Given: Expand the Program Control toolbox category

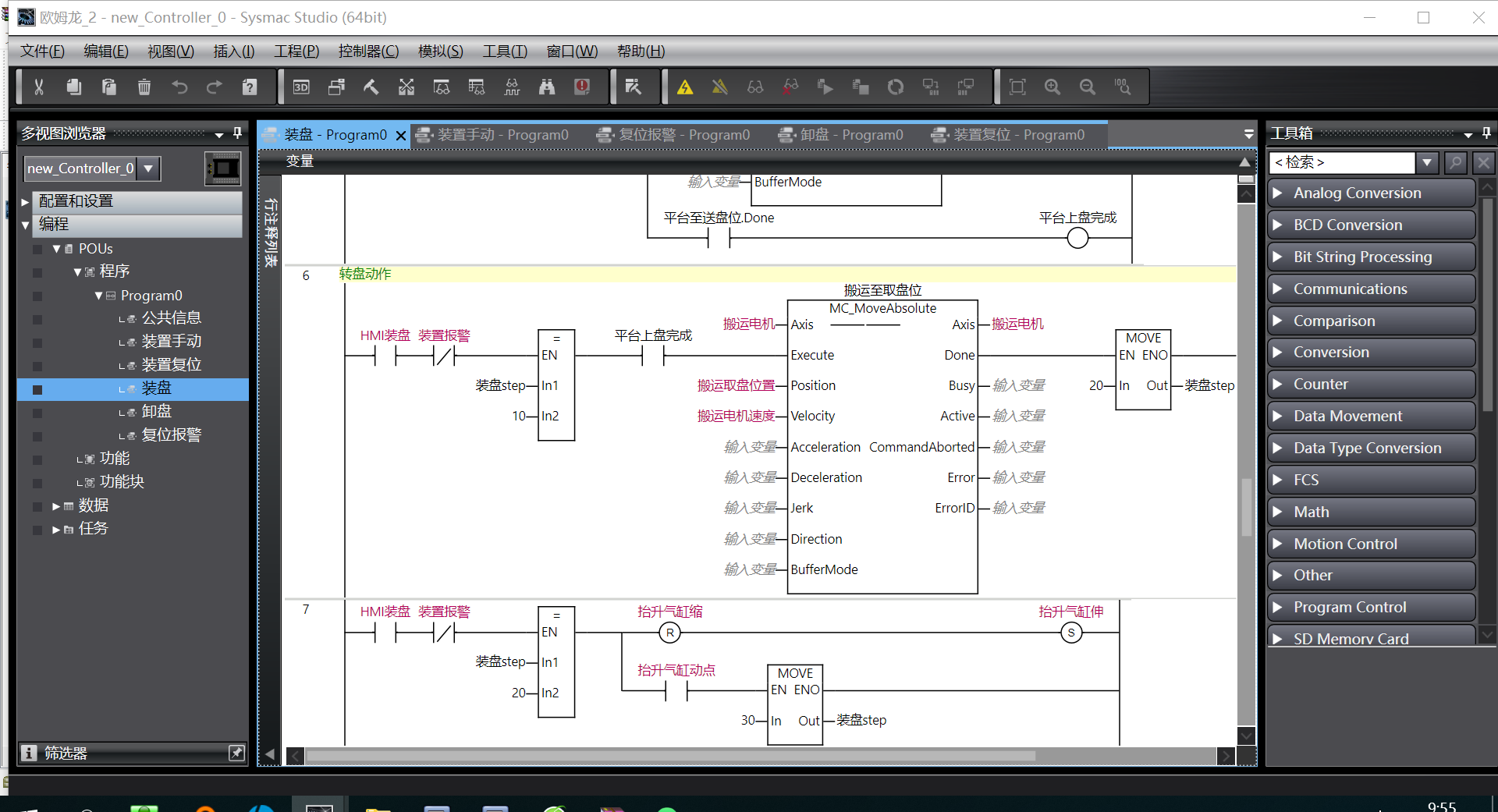Looking at the screenshot, I should 1371,607.
